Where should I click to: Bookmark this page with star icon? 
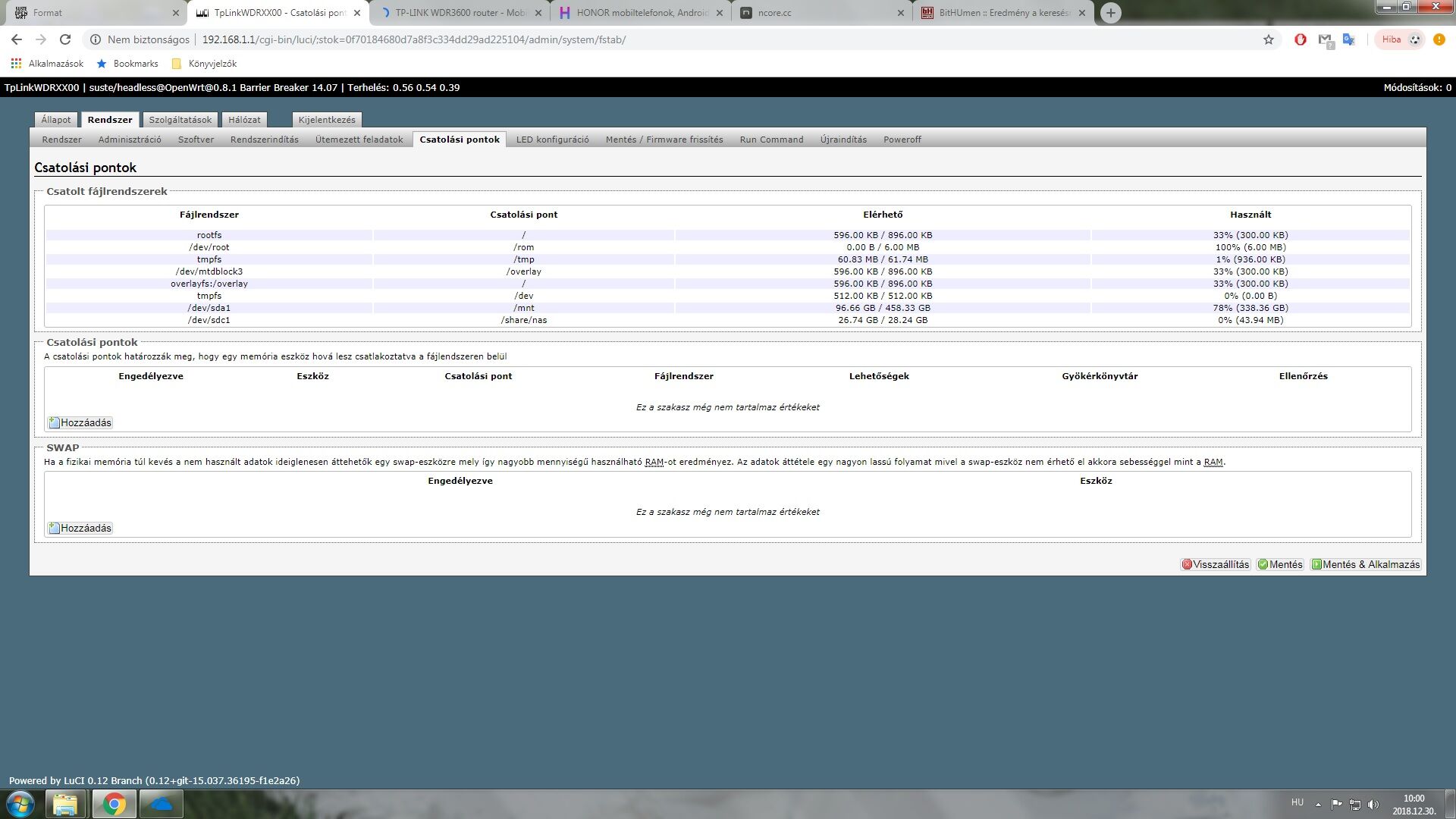(1269, 39)
